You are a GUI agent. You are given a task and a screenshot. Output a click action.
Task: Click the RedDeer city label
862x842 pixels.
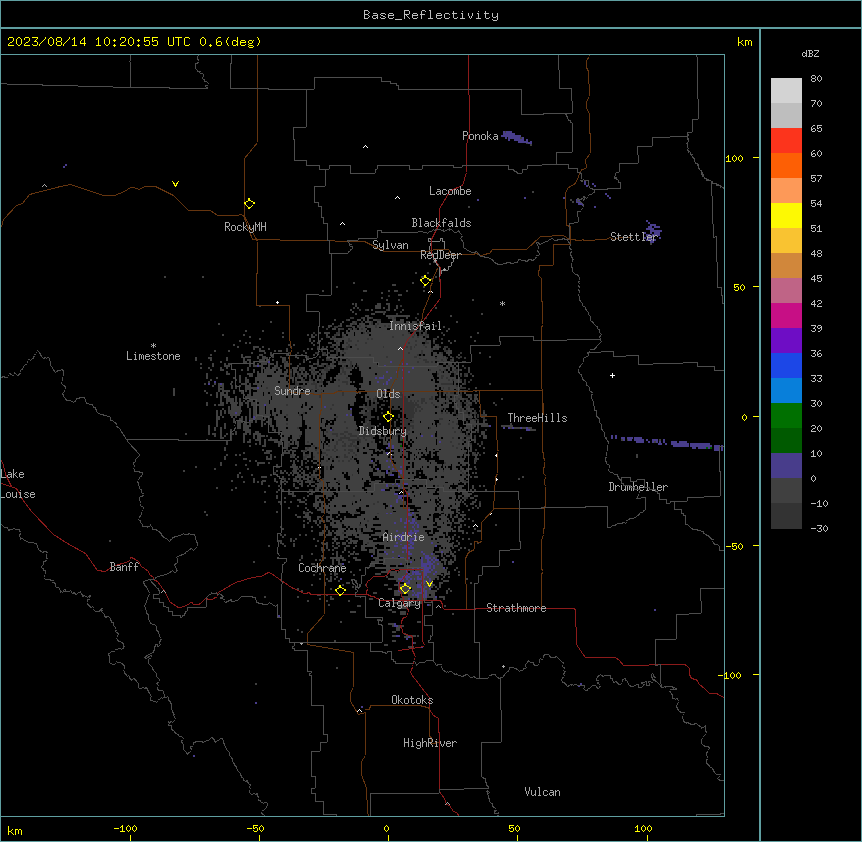(440, 255)
